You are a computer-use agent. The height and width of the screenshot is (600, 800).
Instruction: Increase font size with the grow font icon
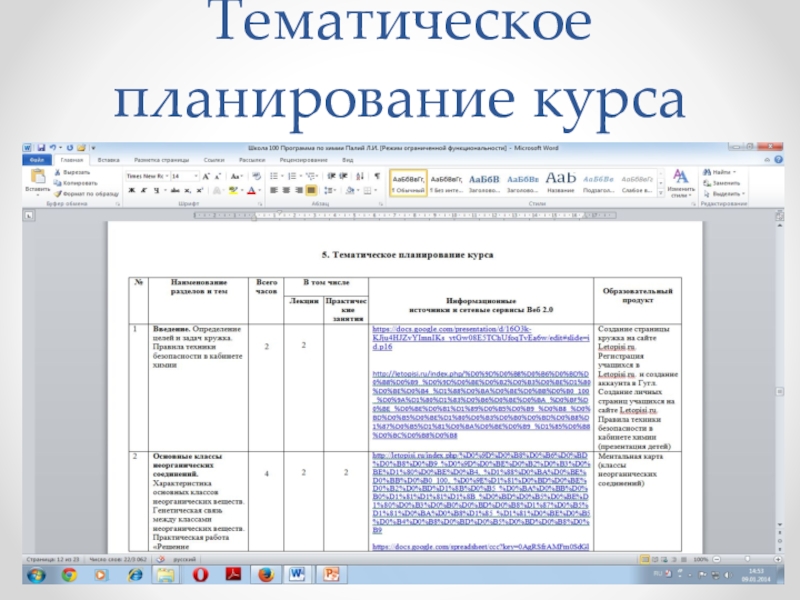tap(206, 177)
